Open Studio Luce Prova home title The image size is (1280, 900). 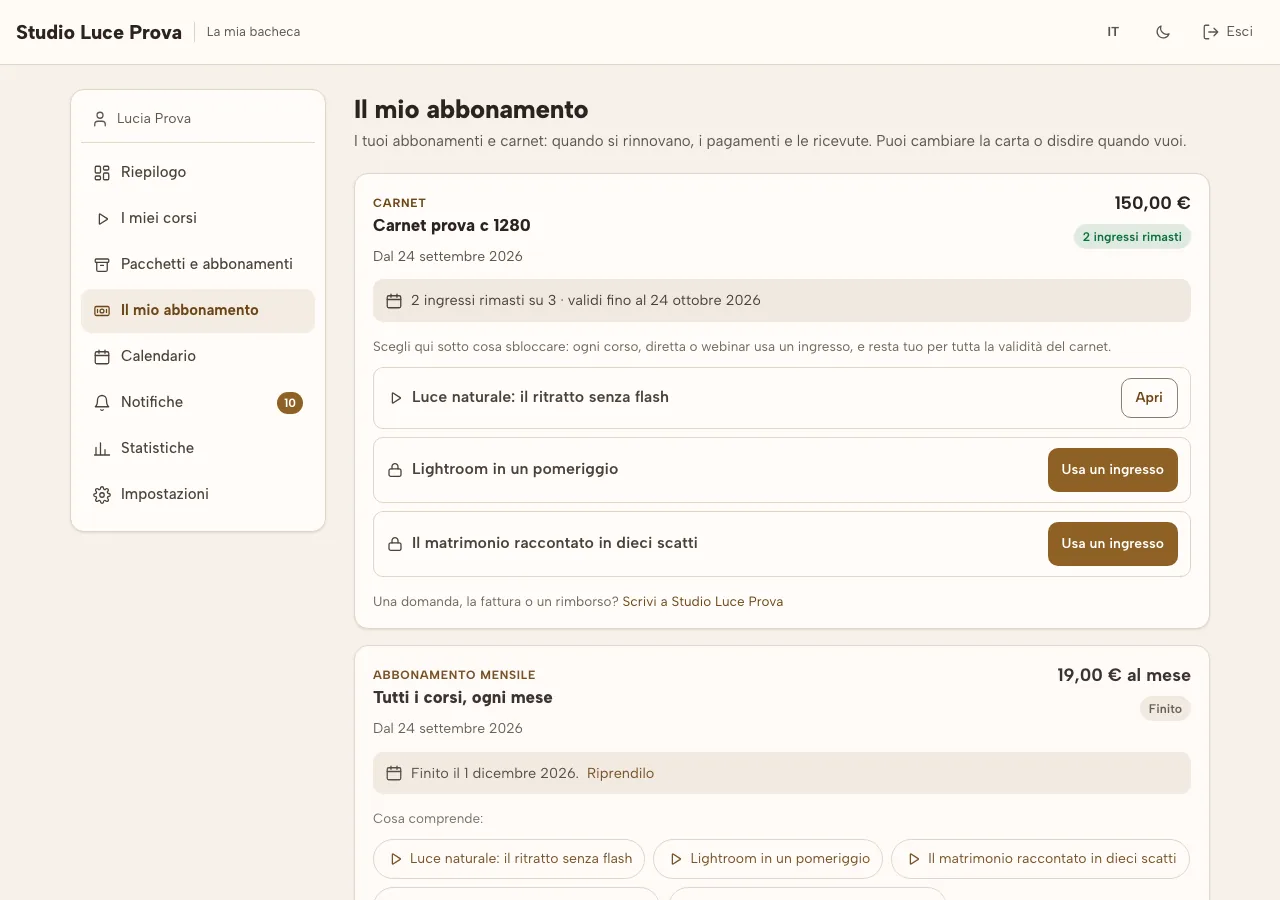point(99,32)
